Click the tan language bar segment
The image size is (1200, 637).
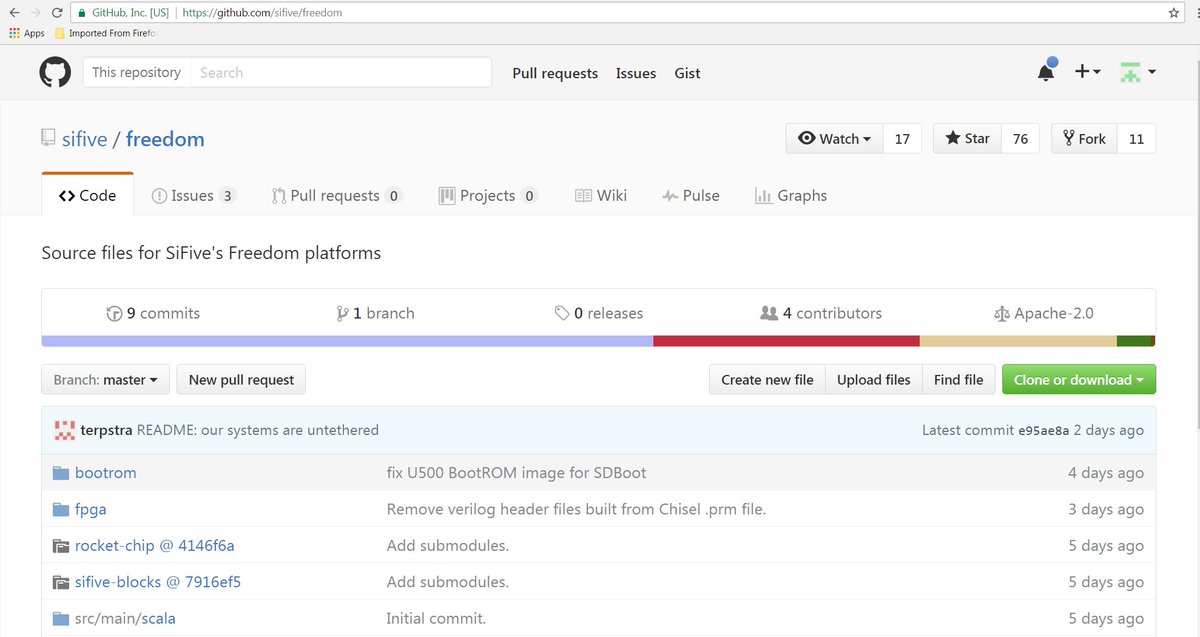[1018, 341]
